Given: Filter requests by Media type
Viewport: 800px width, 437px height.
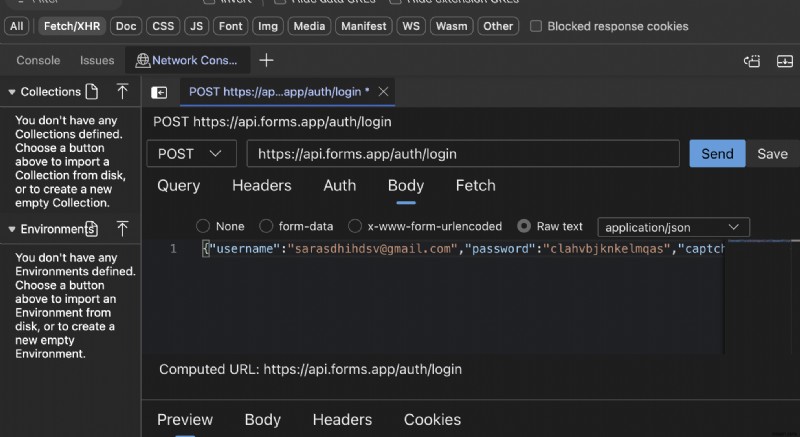Looking at the screenshot, I should click(309, 26).
